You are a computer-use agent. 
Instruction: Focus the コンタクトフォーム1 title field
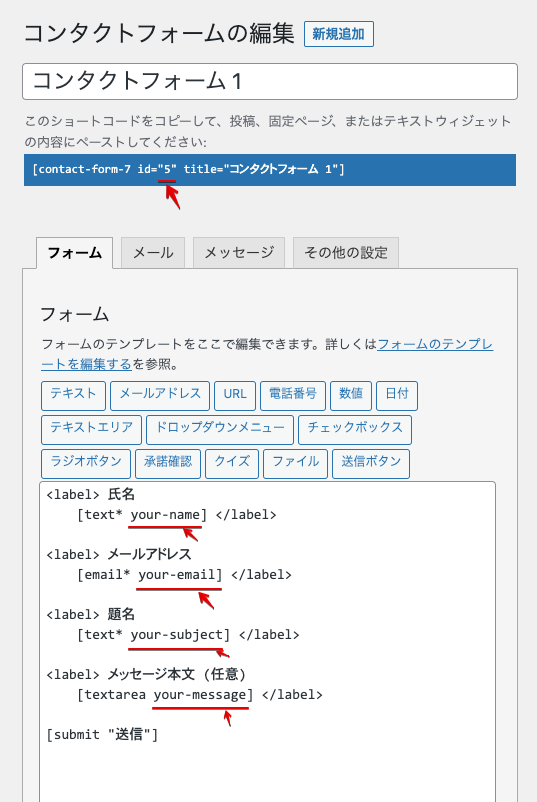tap(270, 81)
